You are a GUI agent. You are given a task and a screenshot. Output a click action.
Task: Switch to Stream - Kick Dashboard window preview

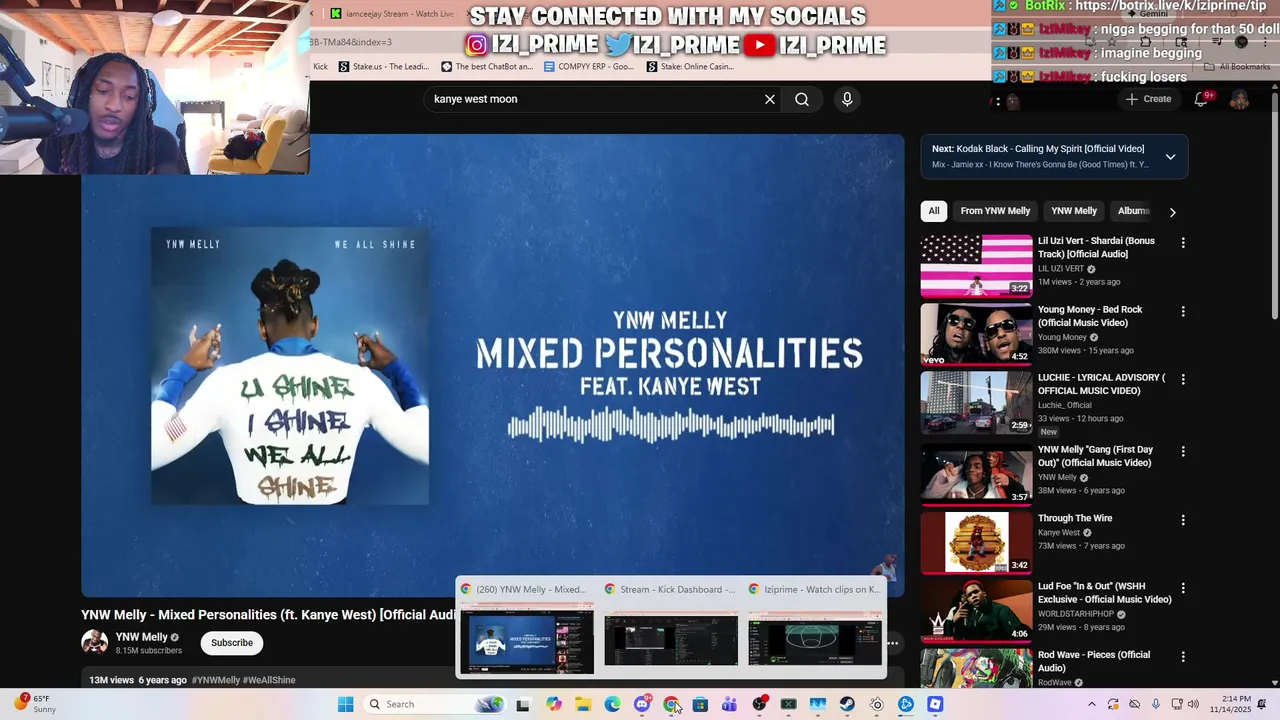tap(671, 626)
